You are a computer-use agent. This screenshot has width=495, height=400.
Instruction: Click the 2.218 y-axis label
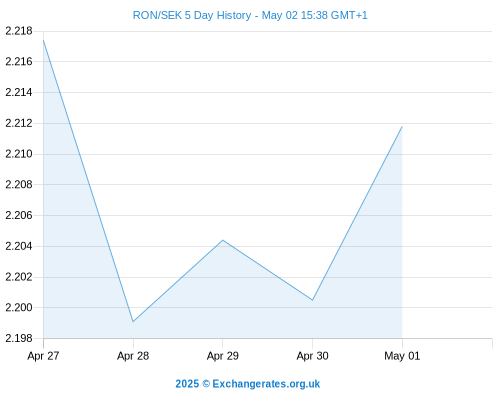pyautogui.click(x=19, y=31)
